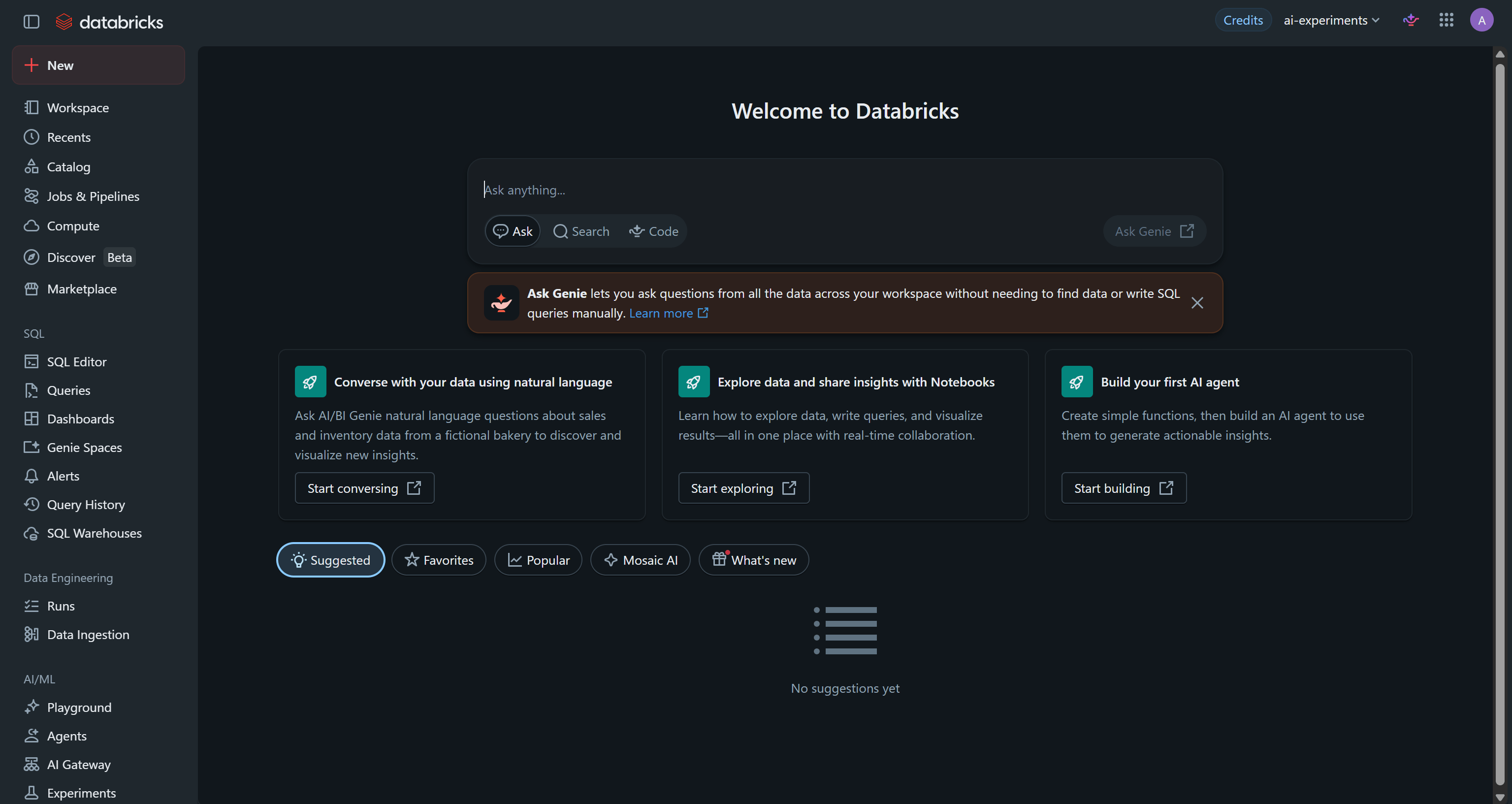Click the Experiments flask icon
The height and width of the screenshot is (804, 1512).
tap(31, 793)
